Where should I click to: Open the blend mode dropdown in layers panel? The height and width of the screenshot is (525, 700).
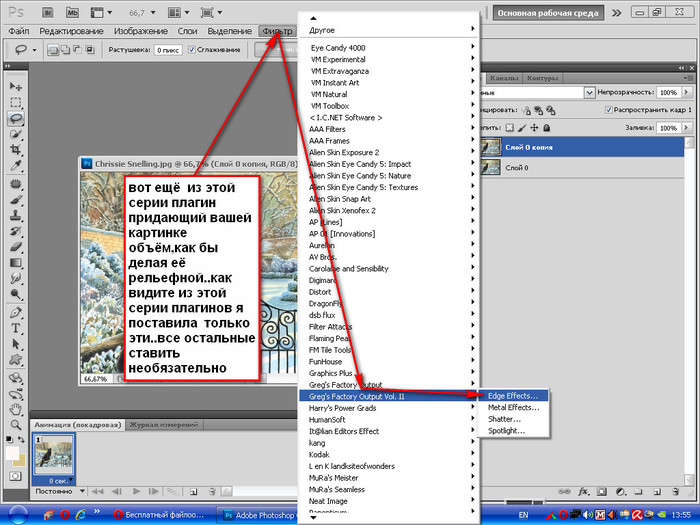tap(589, 93)
